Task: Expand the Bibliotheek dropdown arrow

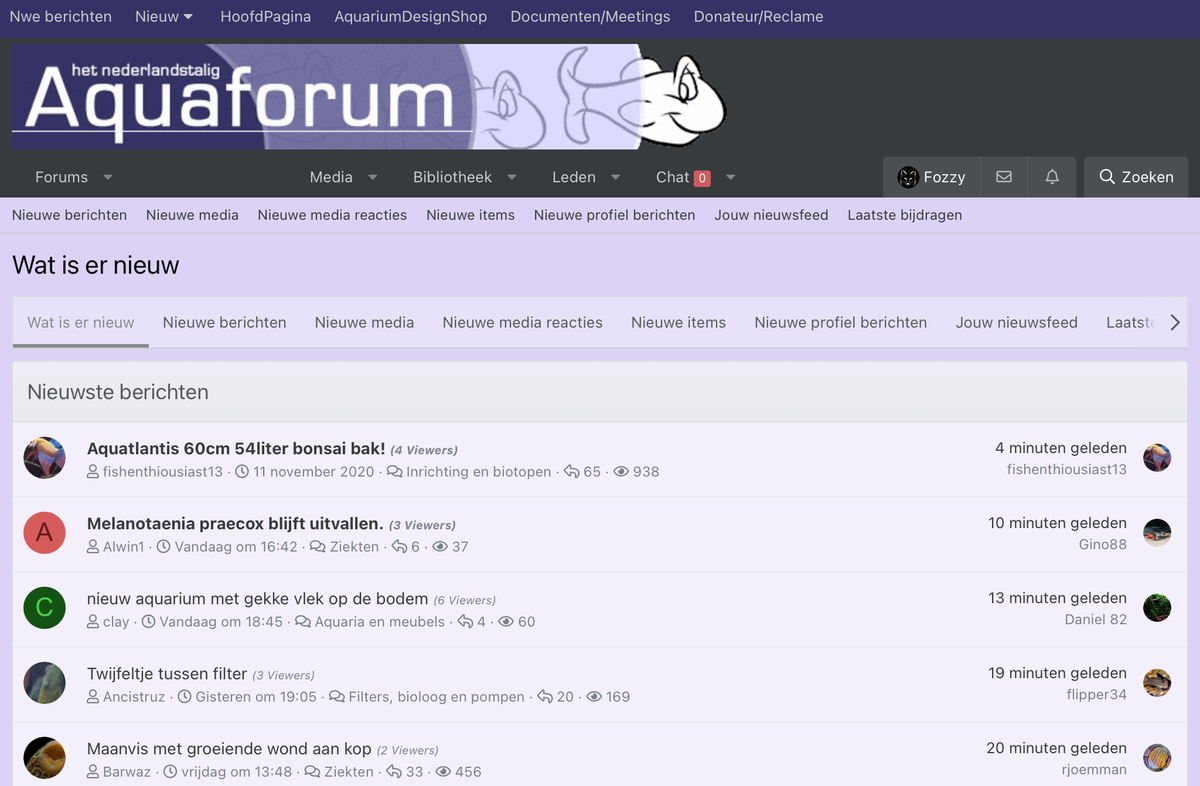Action: tap(512, 178)
